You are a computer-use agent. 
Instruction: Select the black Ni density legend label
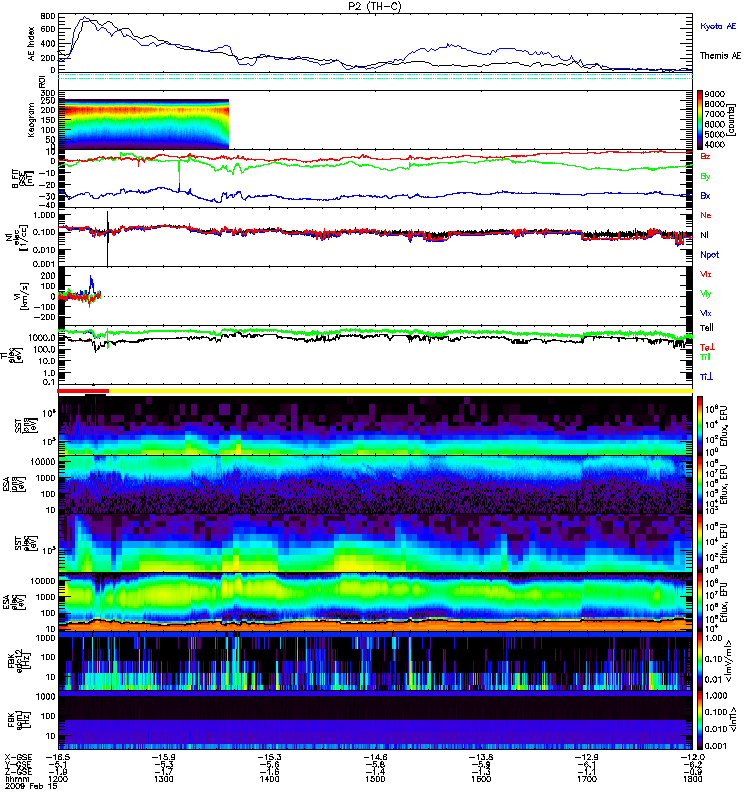click(704, 235)
